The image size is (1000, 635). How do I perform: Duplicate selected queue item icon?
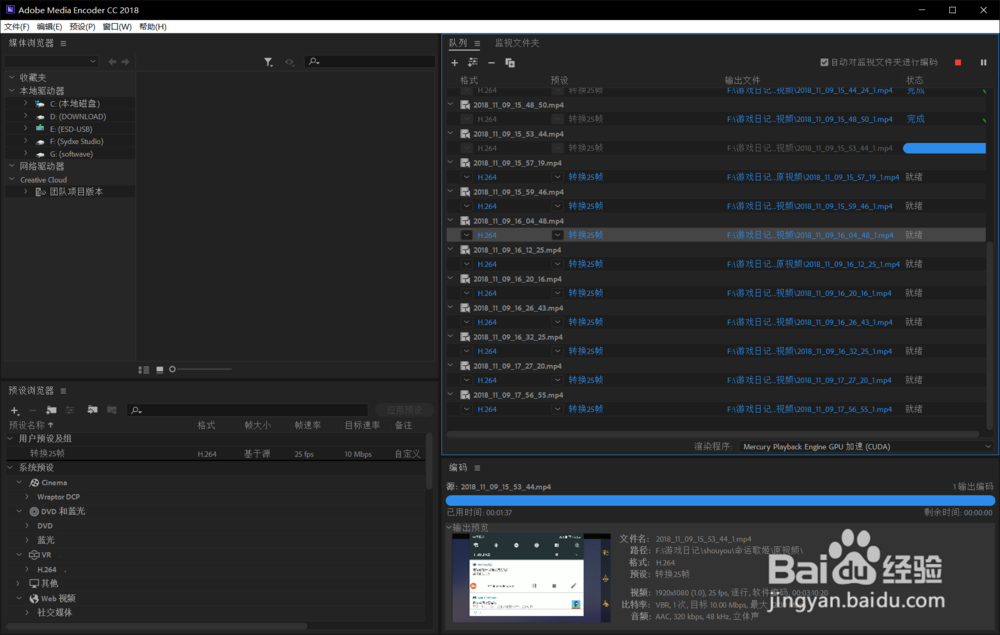click(510, 62)
